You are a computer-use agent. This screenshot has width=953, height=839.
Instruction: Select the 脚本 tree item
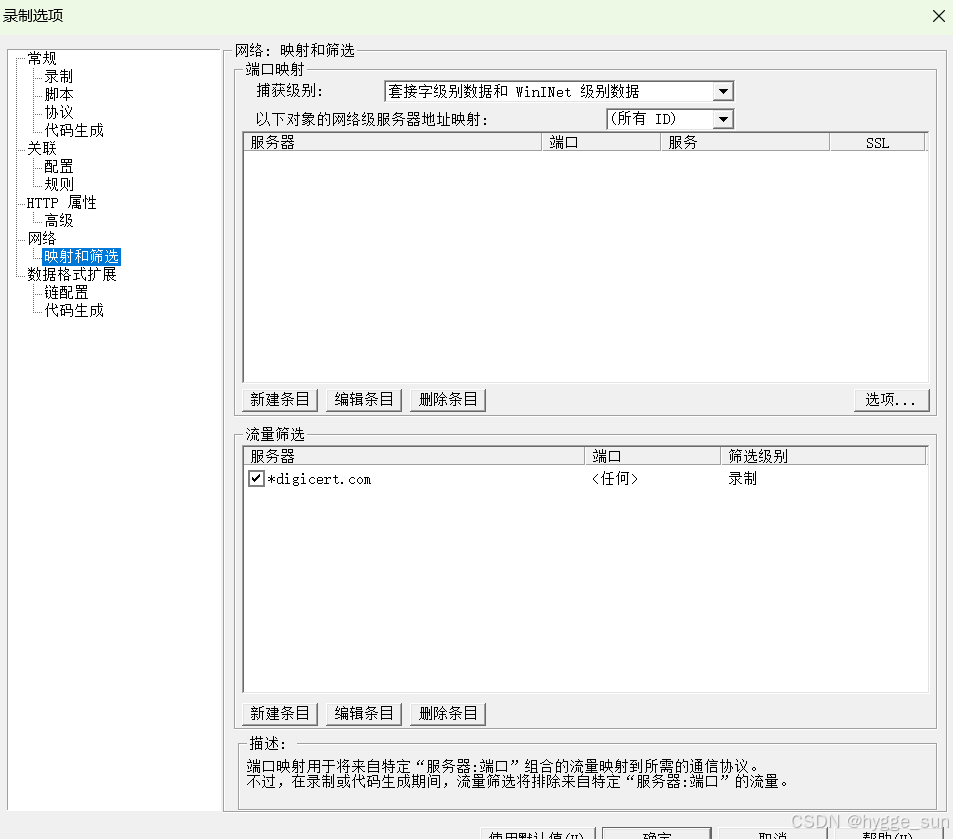coord(58,94)
